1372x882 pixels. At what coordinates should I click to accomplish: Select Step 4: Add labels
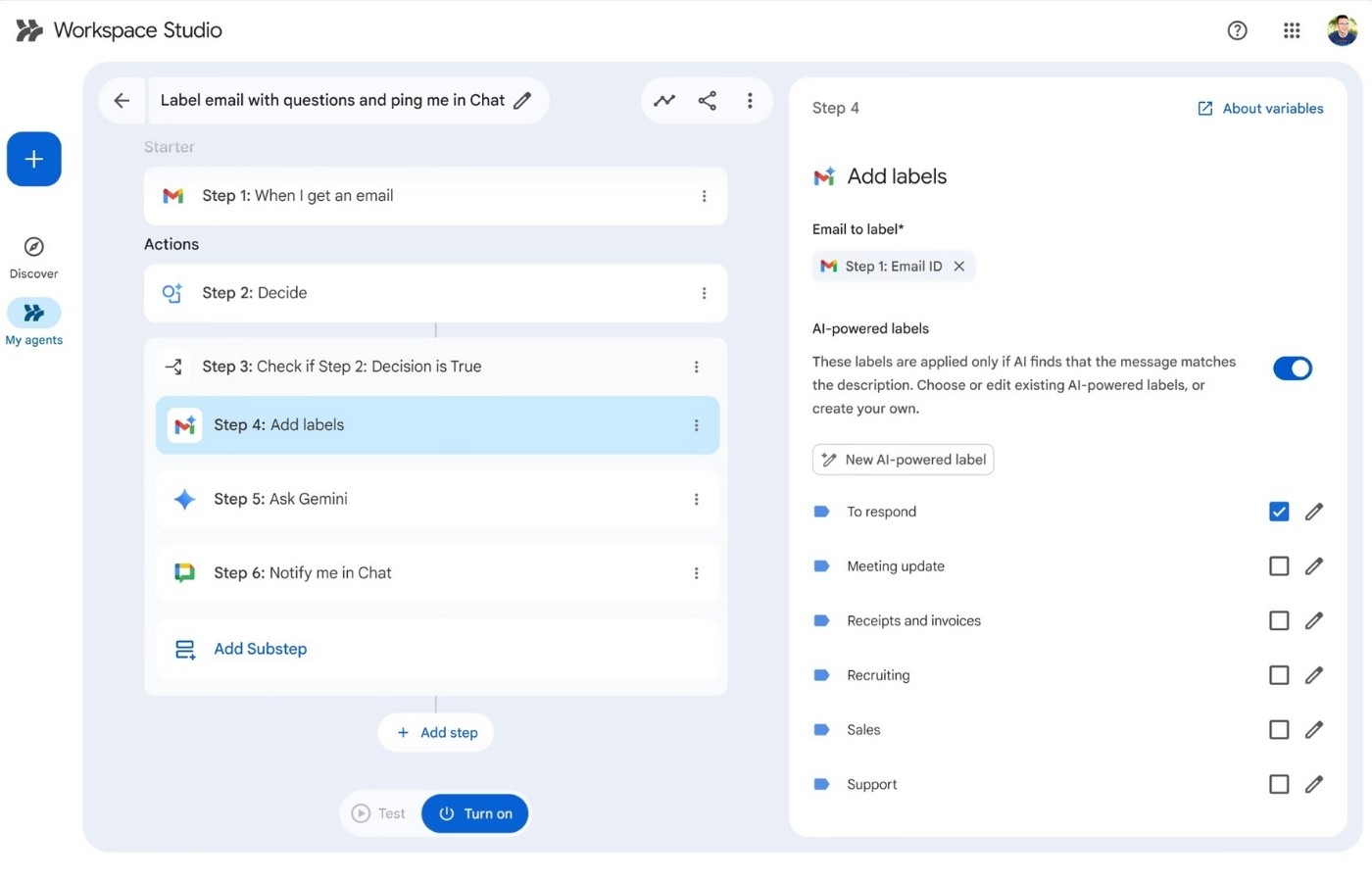pos(437,425)
